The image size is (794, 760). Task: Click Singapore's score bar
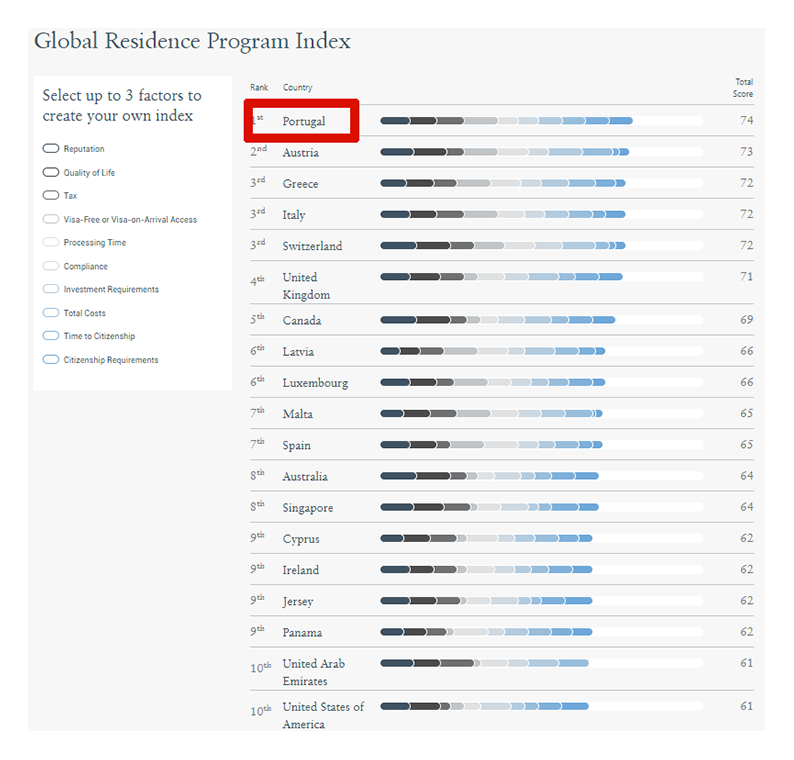click(541, 507)
